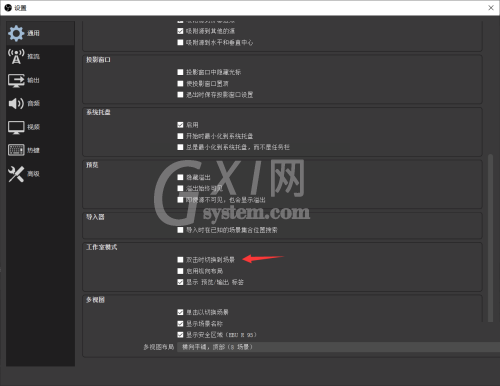Untick 显示场景名称 checkbox
Screen dimensions: 500x386
[x=180, y=323]
